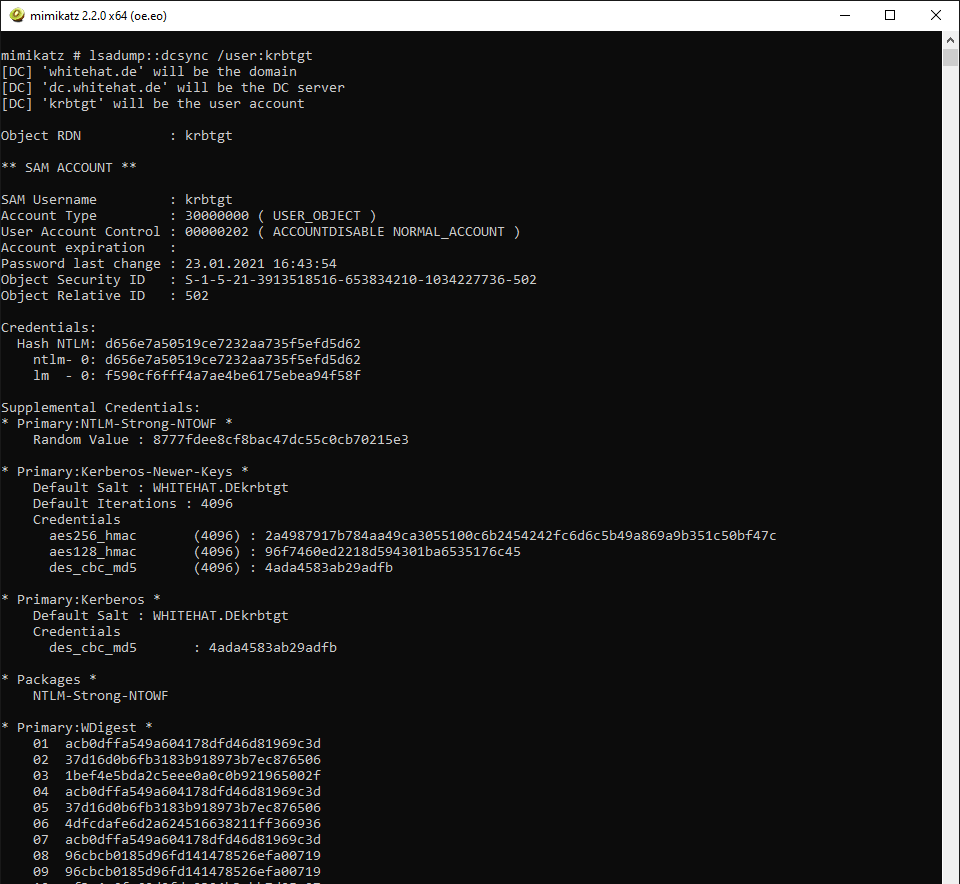
Task: Click the Credentials: heading
Action: pos(48,328)
